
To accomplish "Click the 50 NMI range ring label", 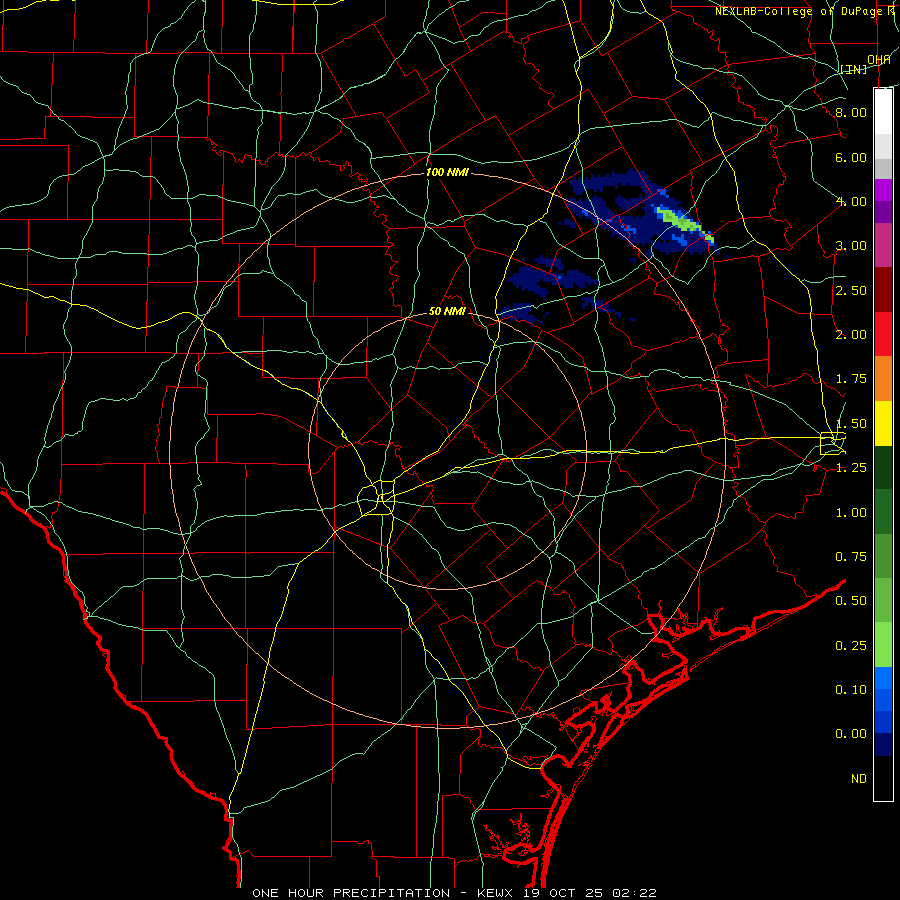I will point(447,311).
